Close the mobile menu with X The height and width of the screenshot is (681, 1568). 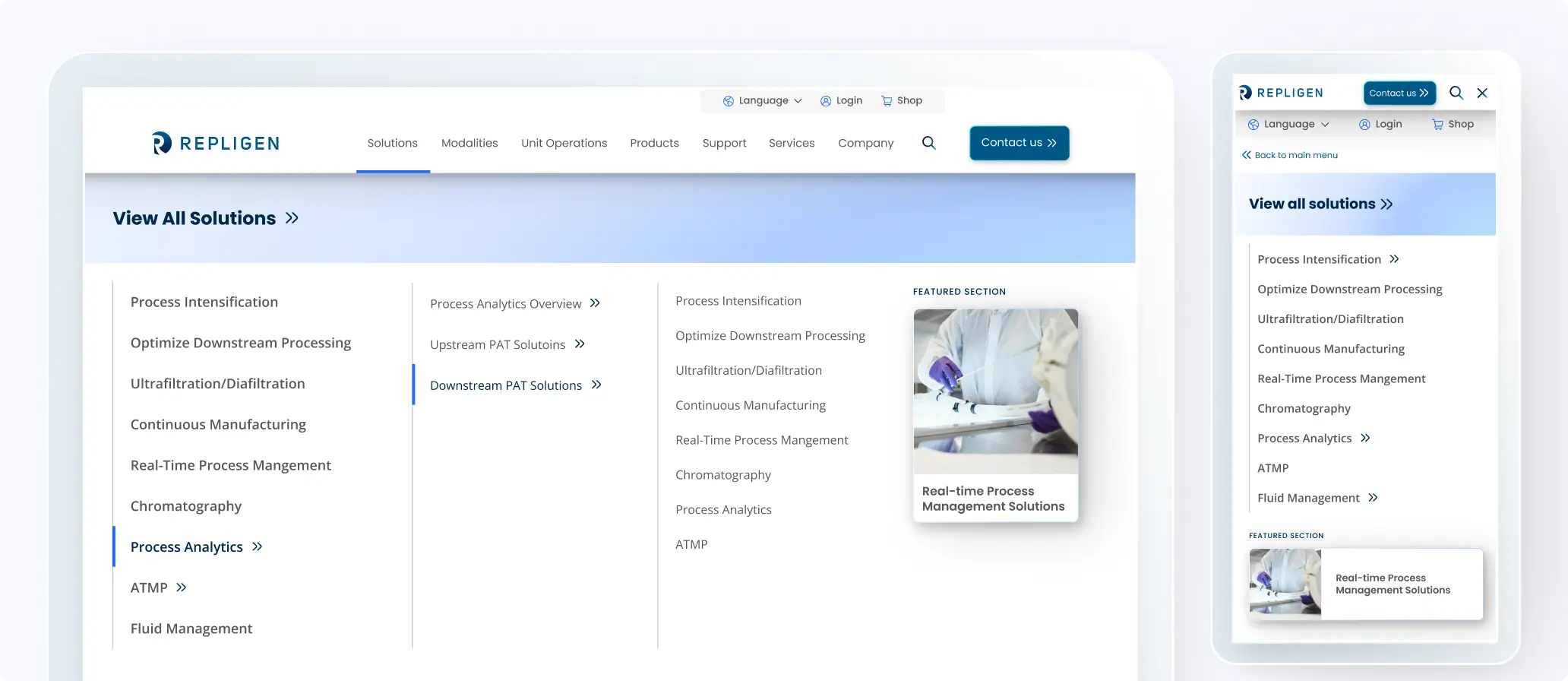(x=1482, y=93)
